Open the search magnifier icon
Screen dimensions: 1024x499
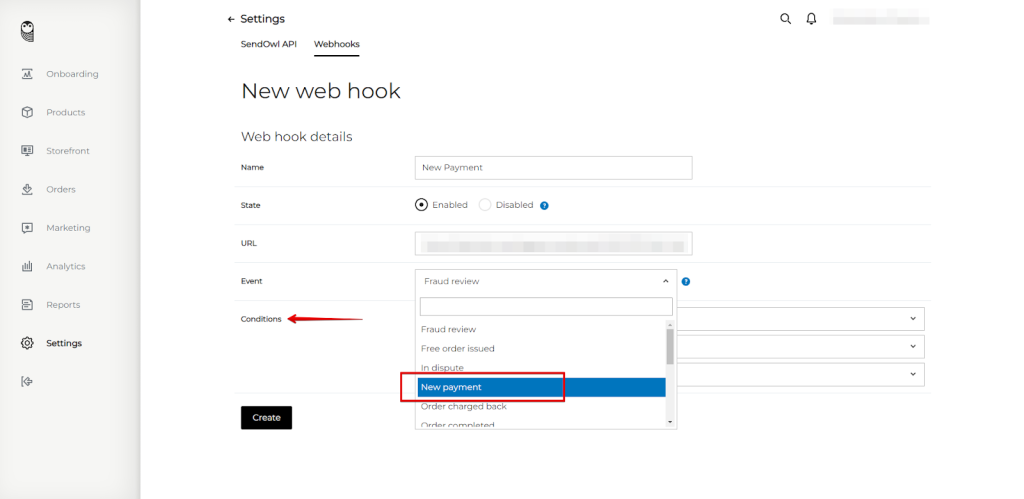click(x=785, y=19)
